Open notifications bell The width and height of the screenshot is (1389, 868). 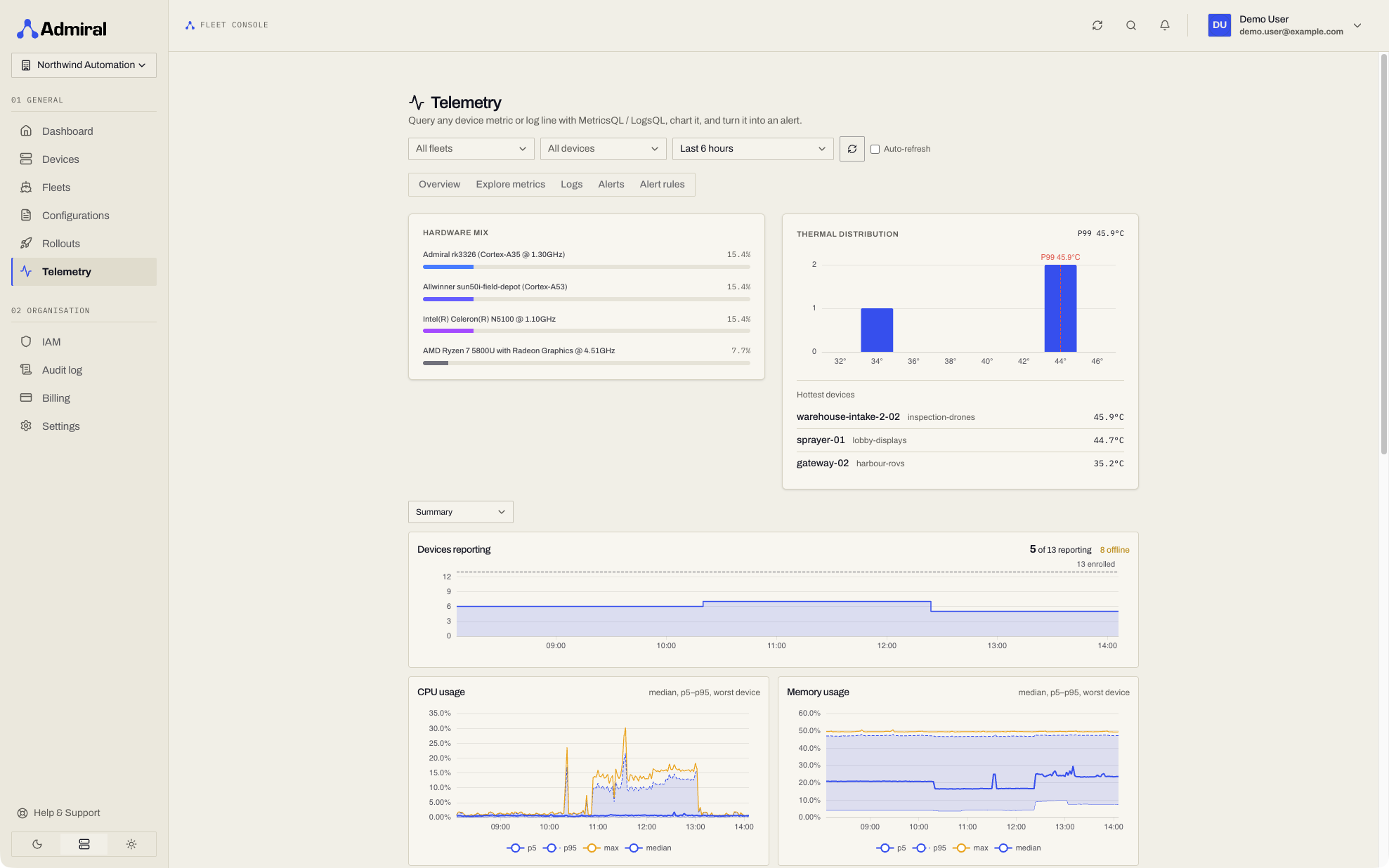(x=1165, y=25)
